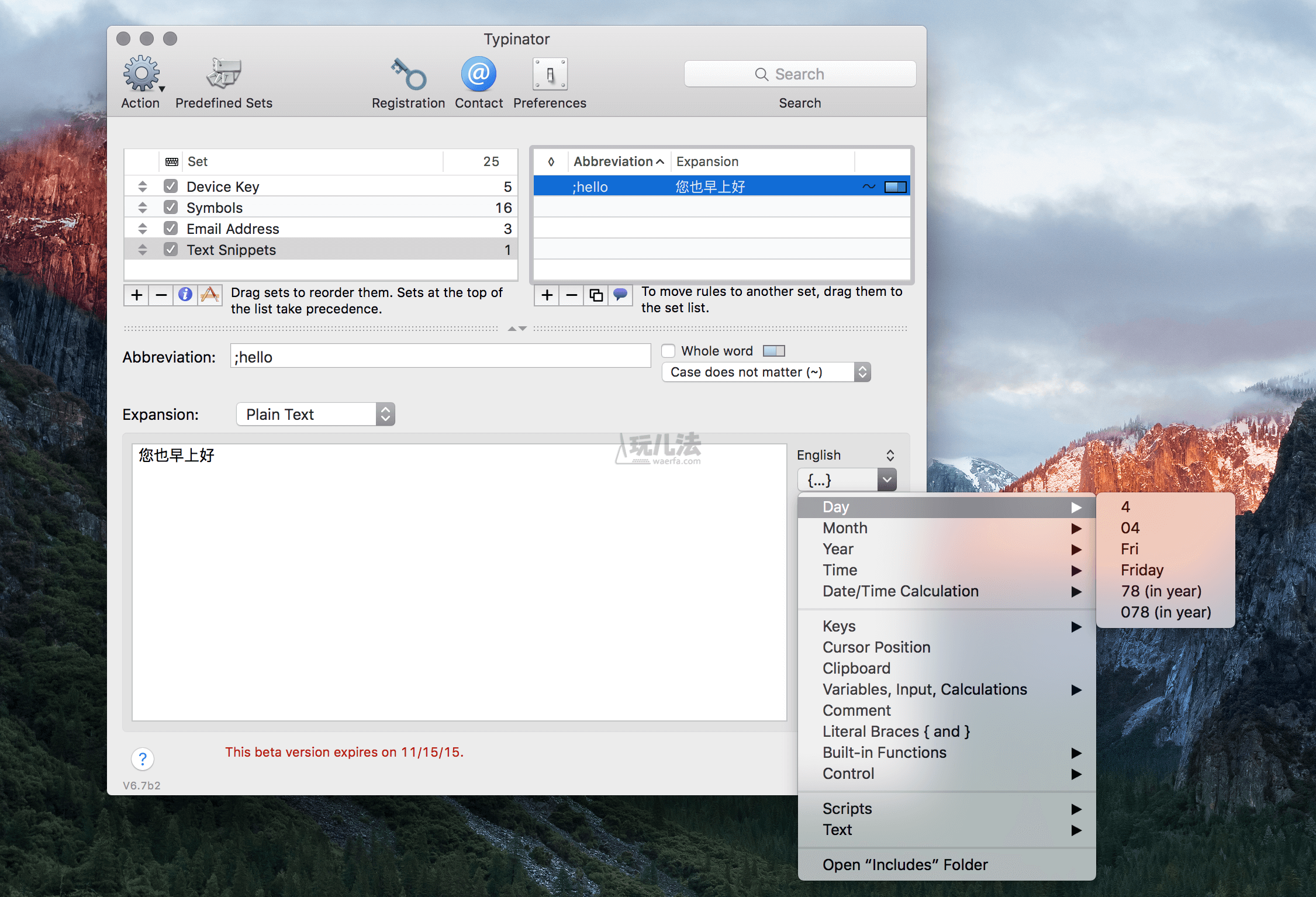Click the tilde case icon in ;hello row
The height and width of the screenshot is (897, 1316).
(869, 187)
